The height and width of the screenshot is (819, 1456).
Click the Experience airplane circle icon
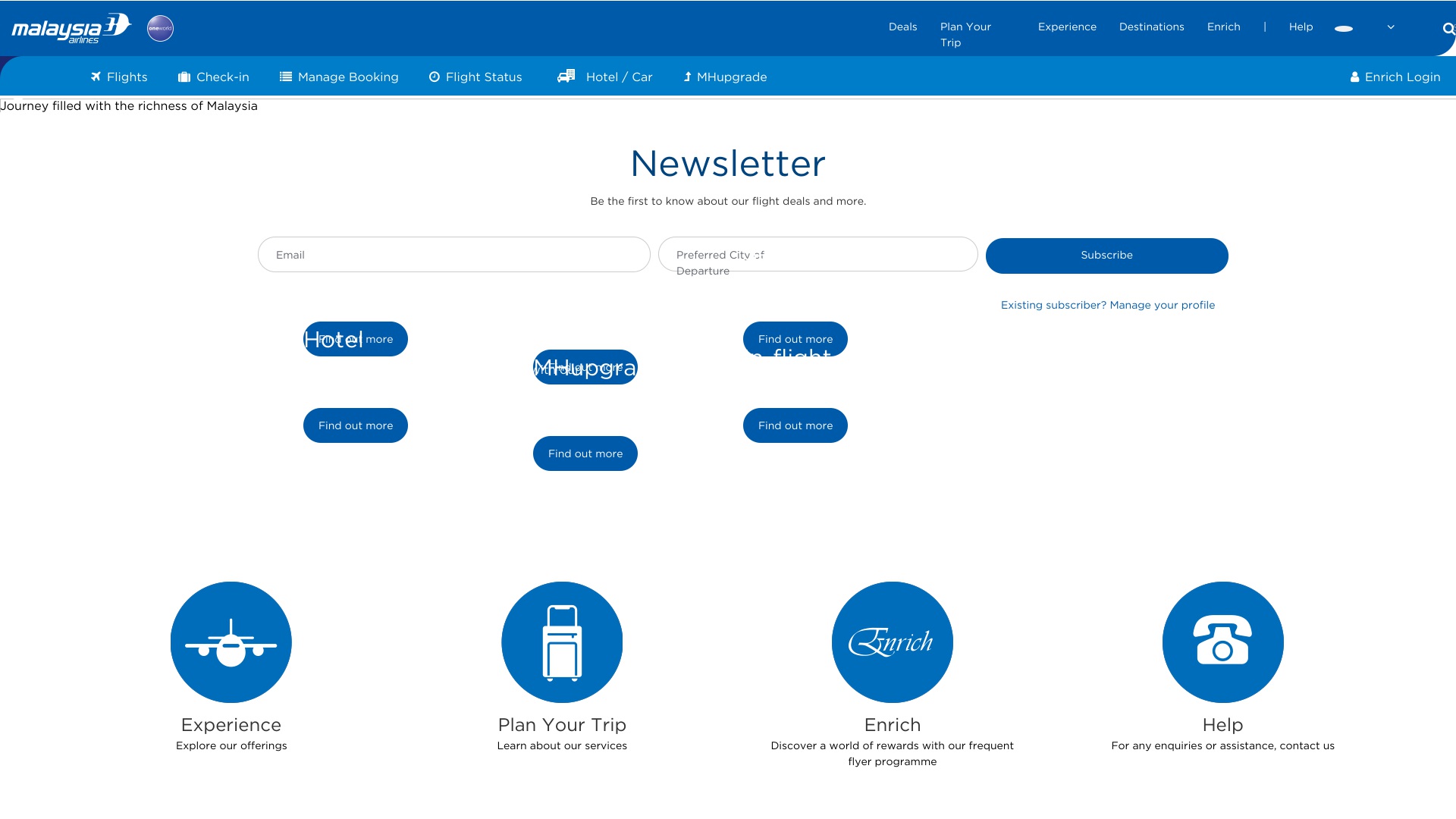pyautogui.click(x=231, y=642)
